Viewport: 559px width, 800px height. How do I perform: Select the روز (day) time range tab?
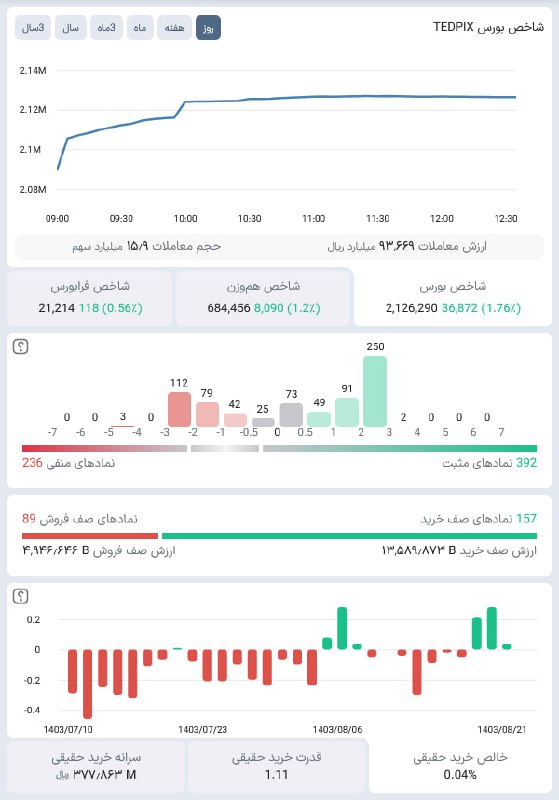208,28
